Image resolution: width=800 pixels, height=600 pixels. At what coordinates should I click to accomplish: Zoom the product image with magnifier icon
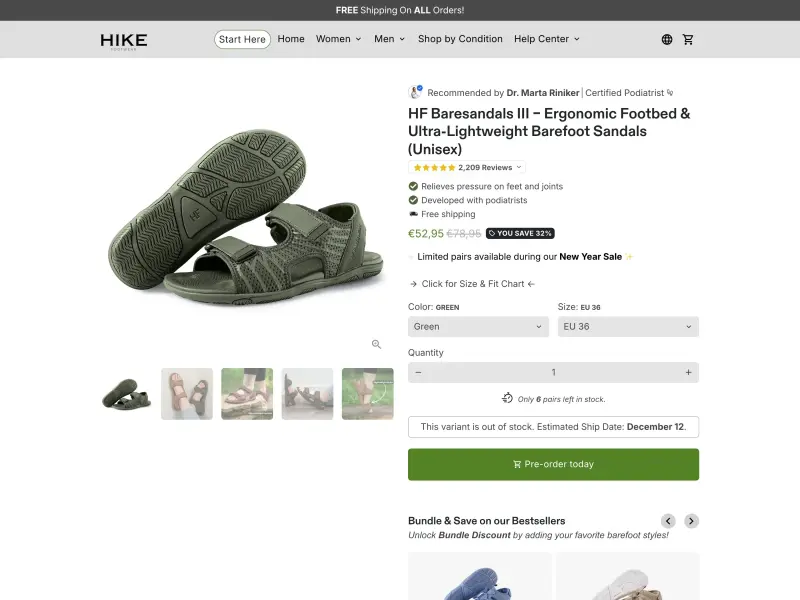coord(377,344)
